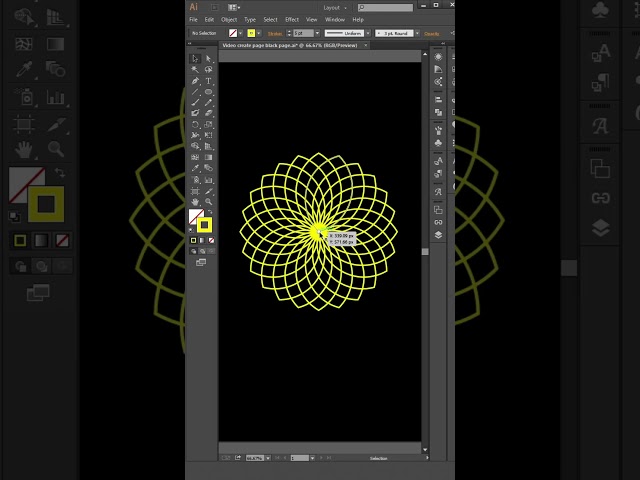Open the Layers panel icon
The width and height of the screenshot is (640, 480).
[x=438, y=235]
